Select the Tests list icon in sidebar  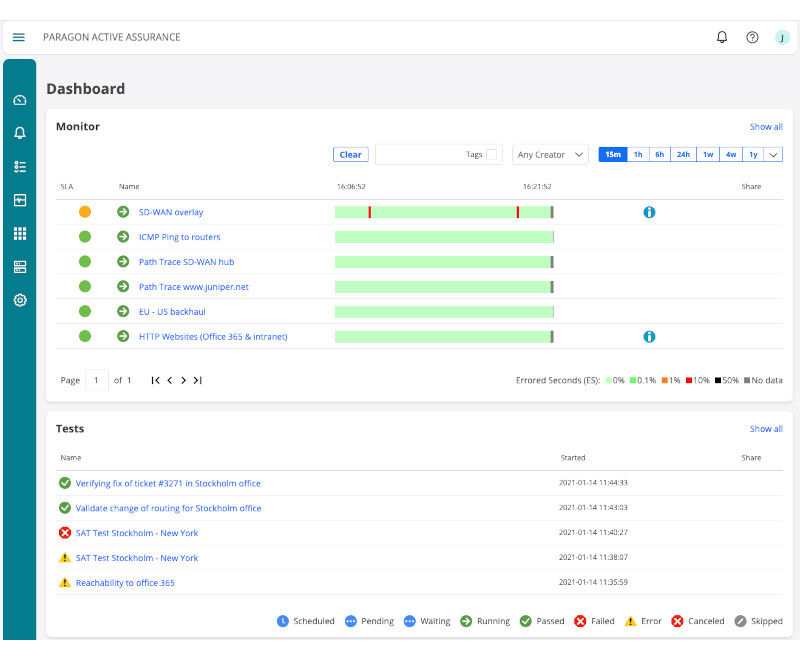coord(20,166)
